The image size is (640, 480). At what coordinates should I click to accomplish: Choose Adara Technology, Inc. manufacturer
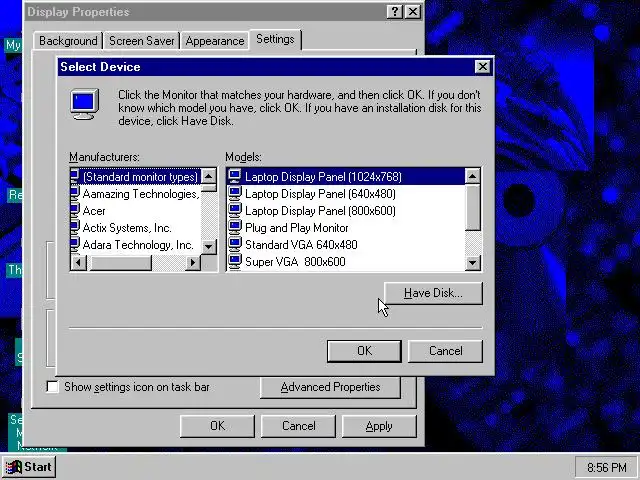pyautogui.click(x=136, y=244)
